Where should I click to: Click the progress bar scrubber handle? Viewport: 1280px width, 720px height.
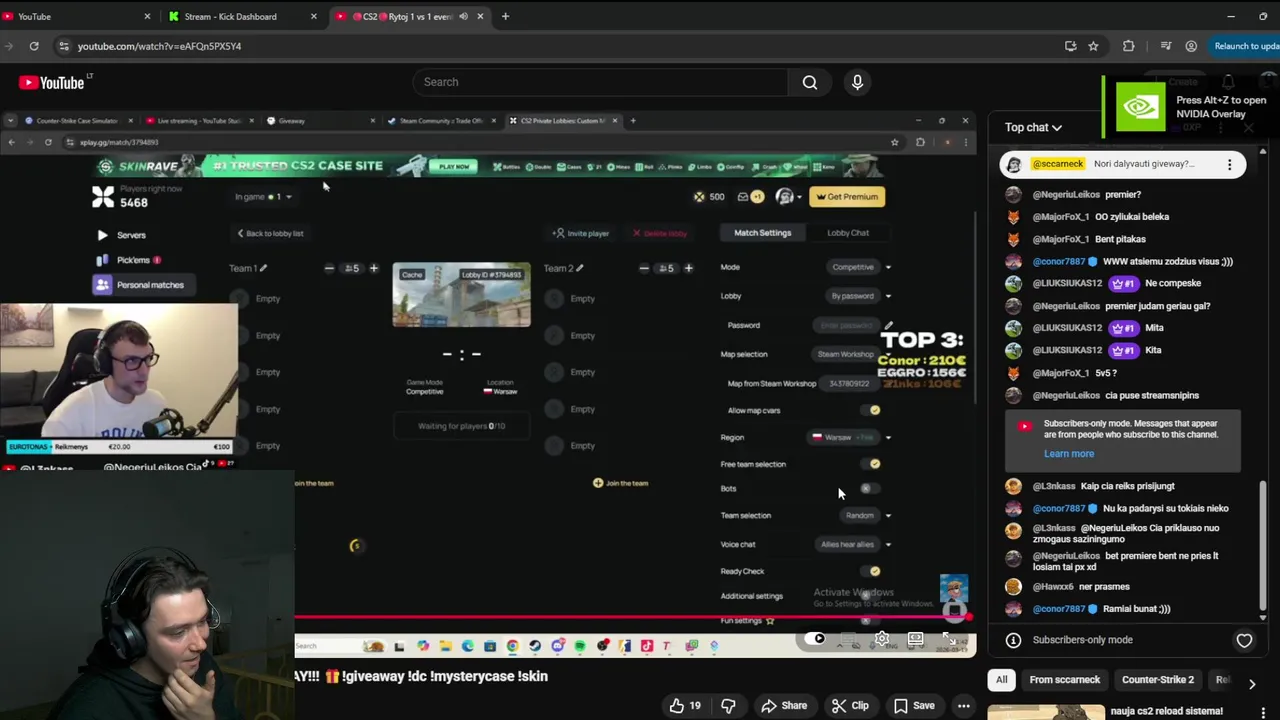pyautogui.click(x=969, y=617)
